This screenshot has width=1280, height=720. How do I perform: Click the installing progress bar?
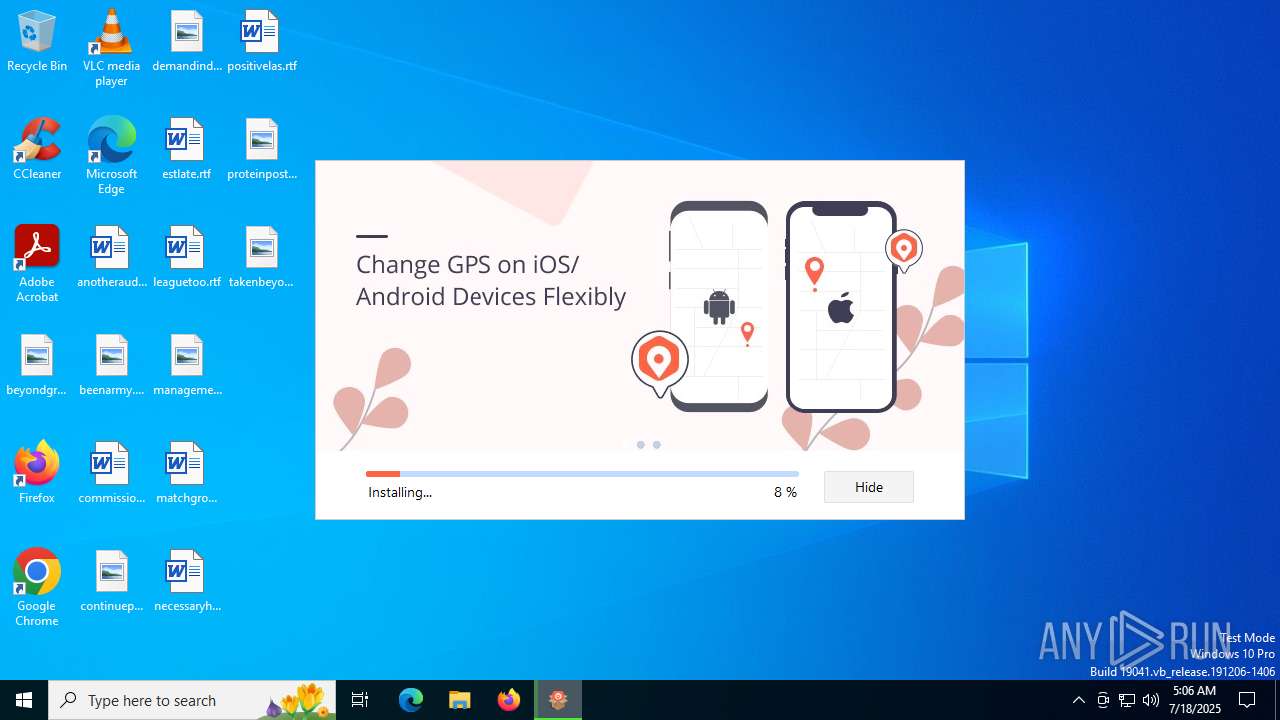(582, 474)
